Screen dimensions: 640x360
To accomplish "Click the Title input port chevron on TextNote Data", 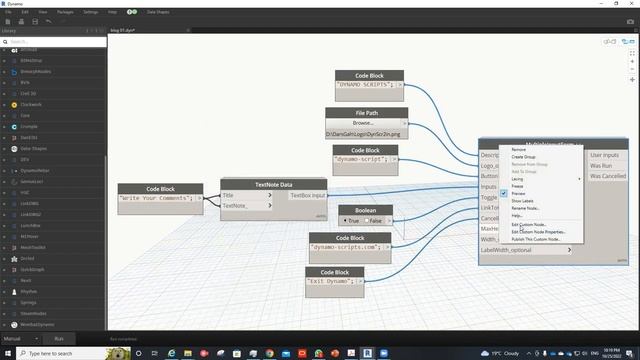I will pos(270,195).
